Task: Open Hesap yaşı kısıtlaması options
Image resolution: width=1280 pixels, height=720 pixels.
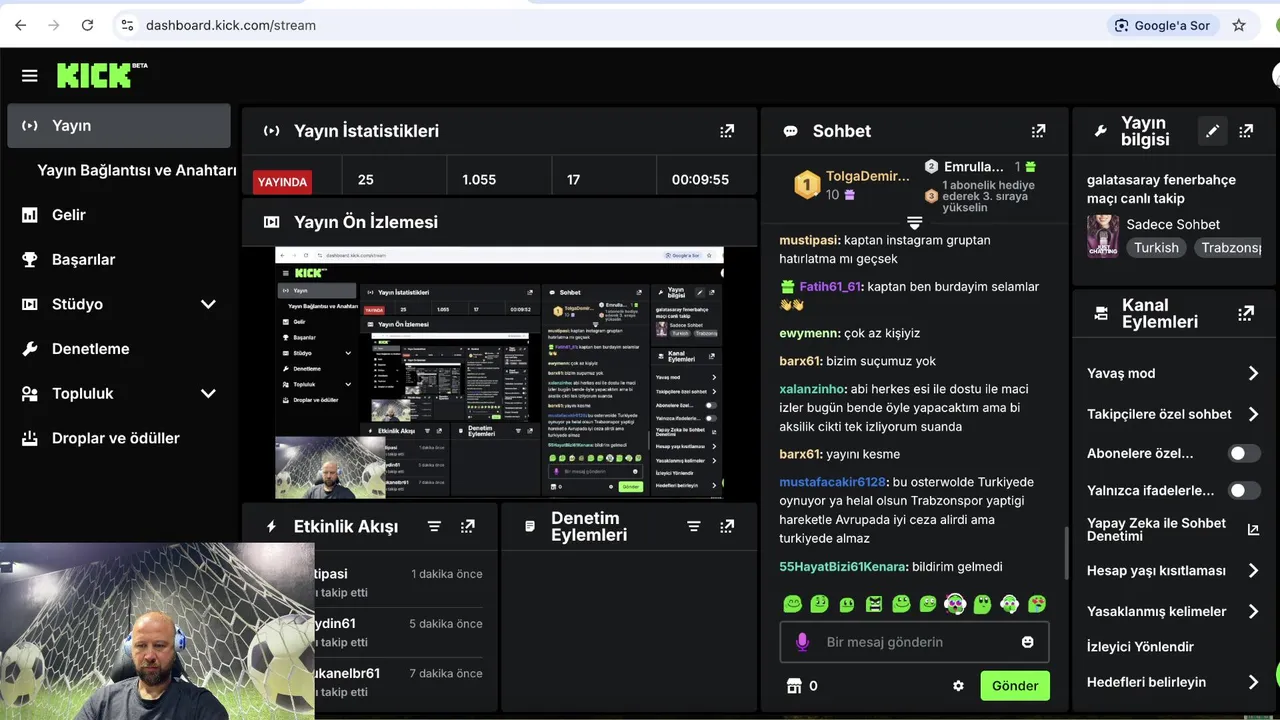Action: 1173,571
